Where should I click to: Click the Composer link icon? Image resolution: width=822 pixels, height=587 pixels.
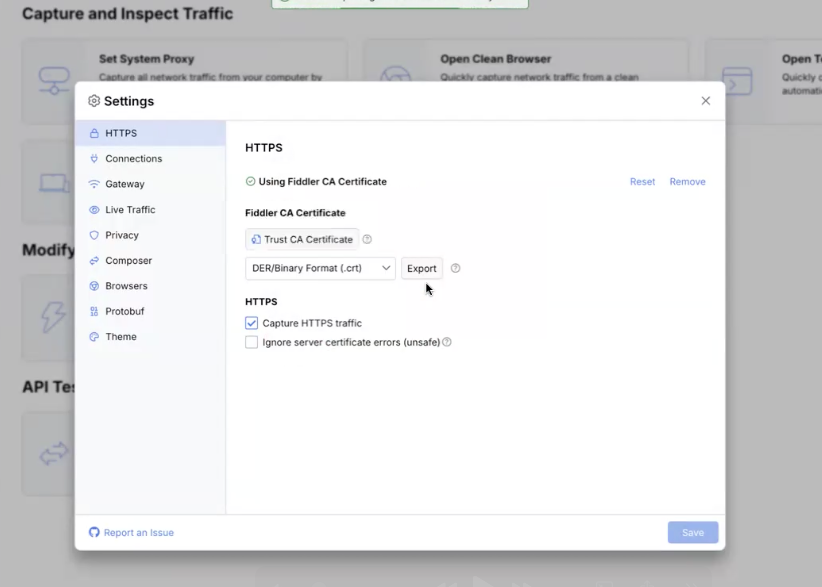pyautogui.click(x=94, y=261)
